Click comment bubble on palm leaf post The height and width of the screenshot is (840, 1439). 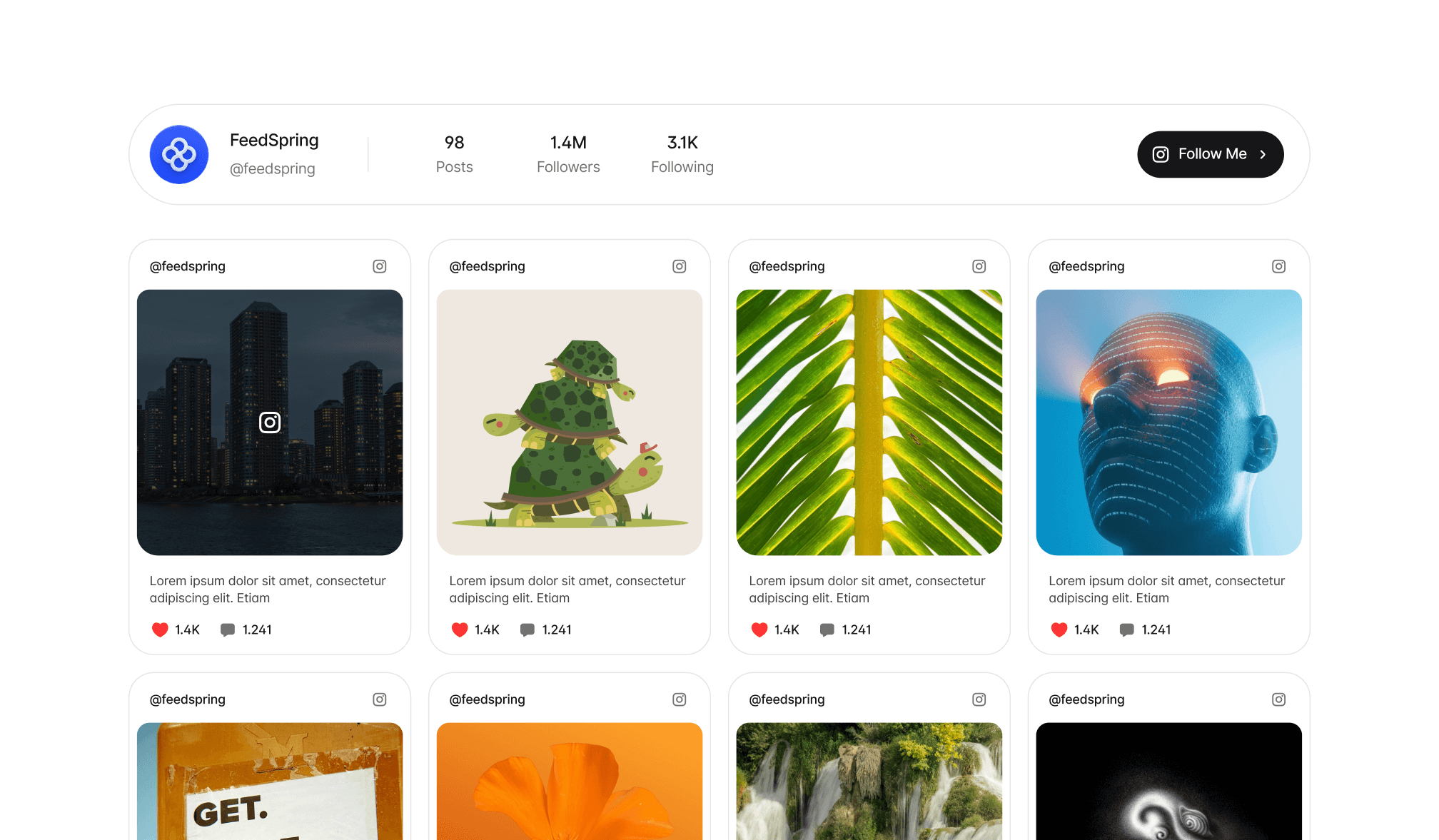(827, 629)
